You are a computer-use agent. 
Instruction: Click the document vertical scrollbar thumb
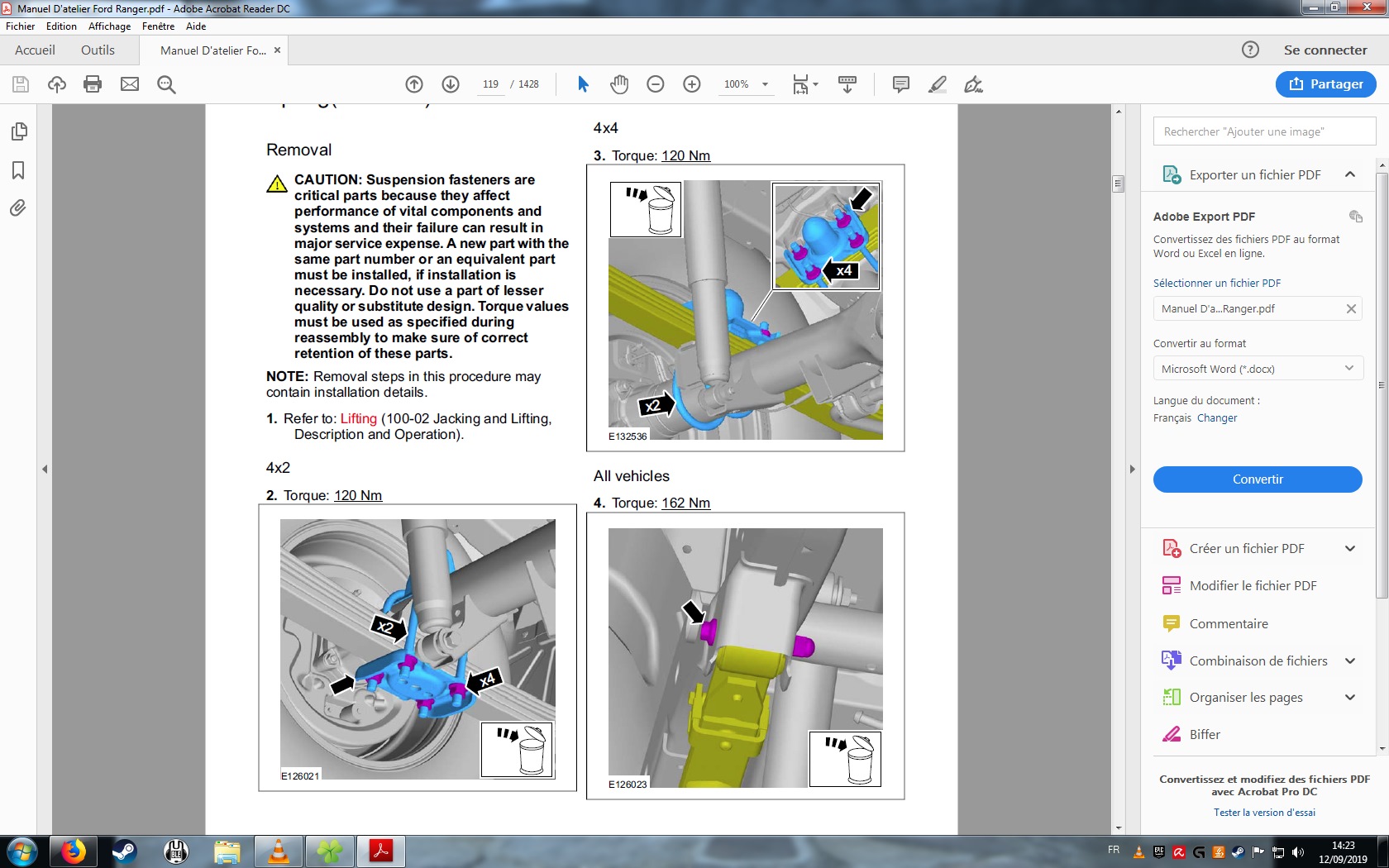1119,184
